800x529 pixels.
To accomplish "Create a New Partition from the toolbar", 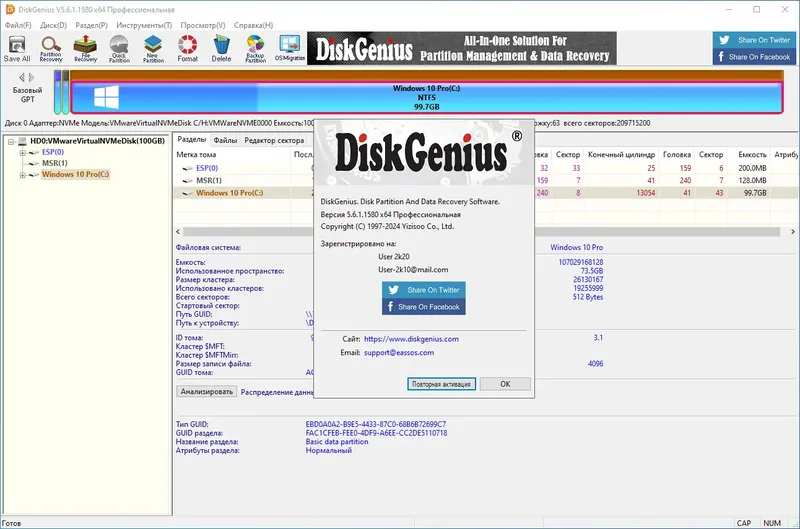I will (153, 49).
